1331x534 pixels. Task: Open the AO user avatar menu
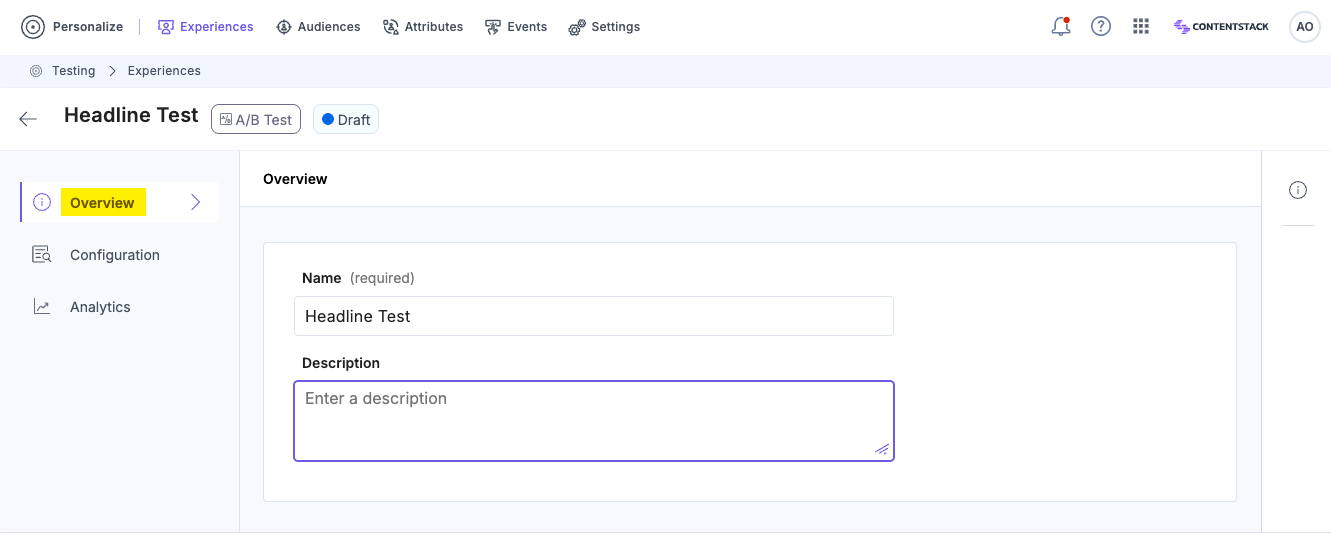point(1305,27)
